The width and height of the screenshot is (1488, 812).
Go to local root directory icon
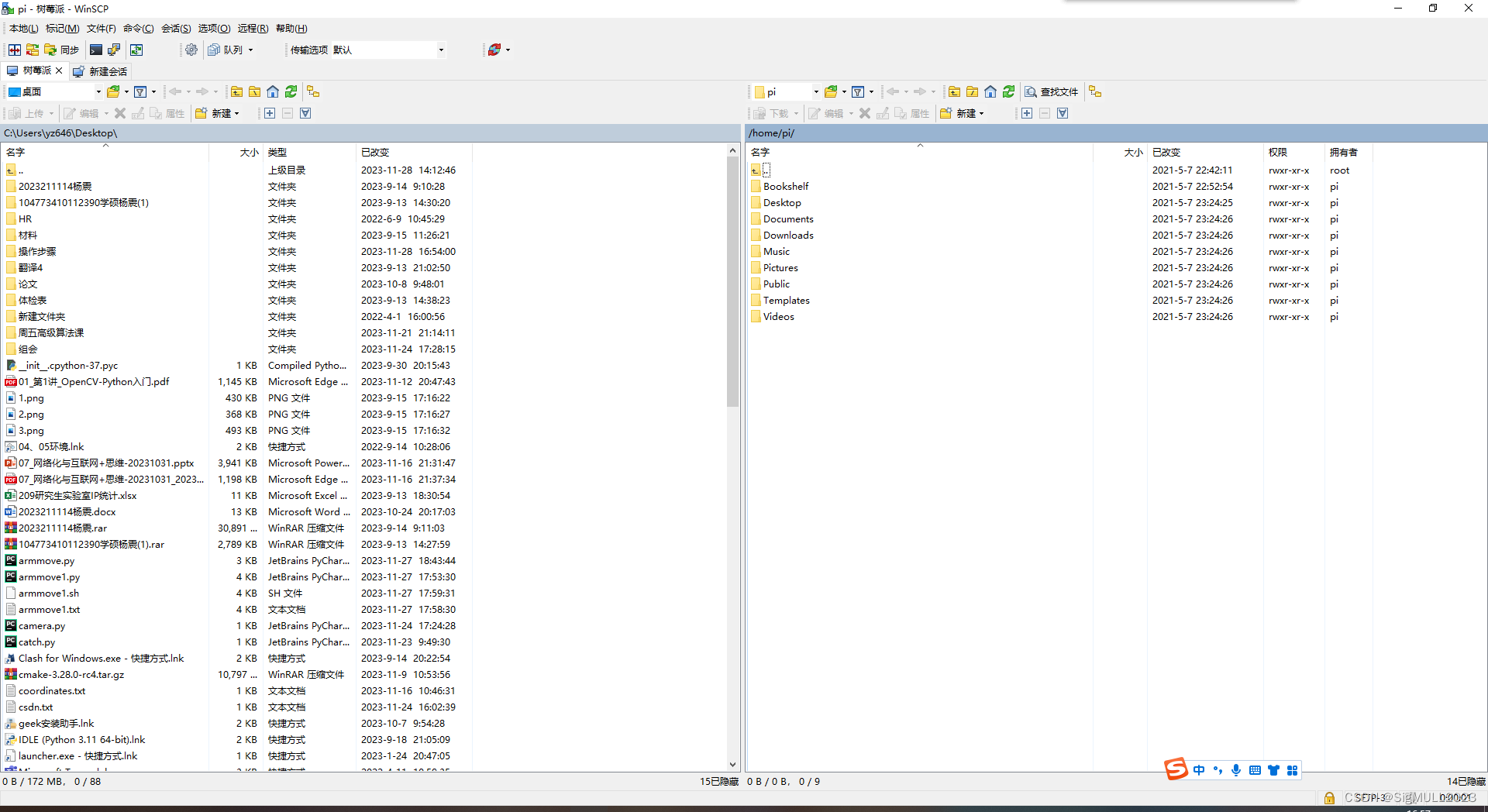click(x=254, y=91)
